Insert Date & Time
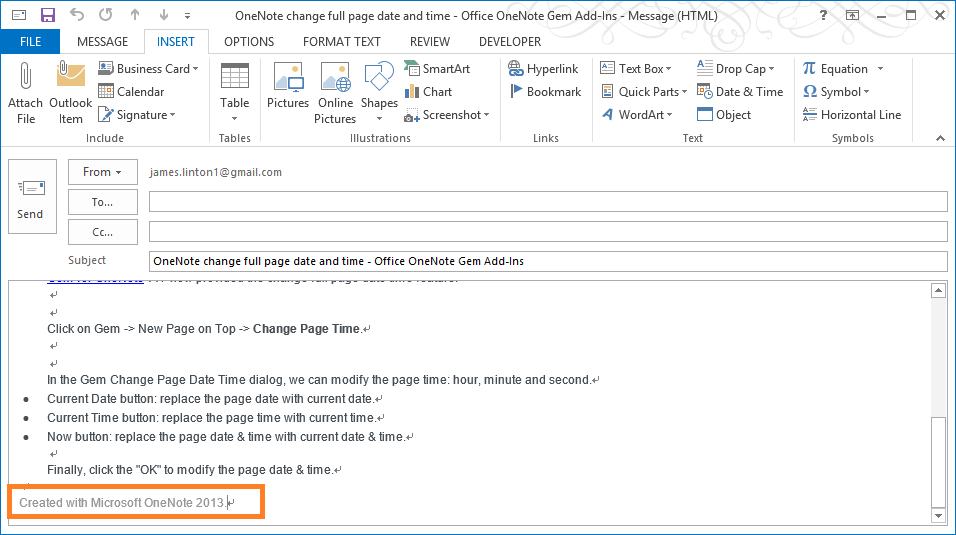Viewport: 956px width, 535px height. tap(740, 92)
